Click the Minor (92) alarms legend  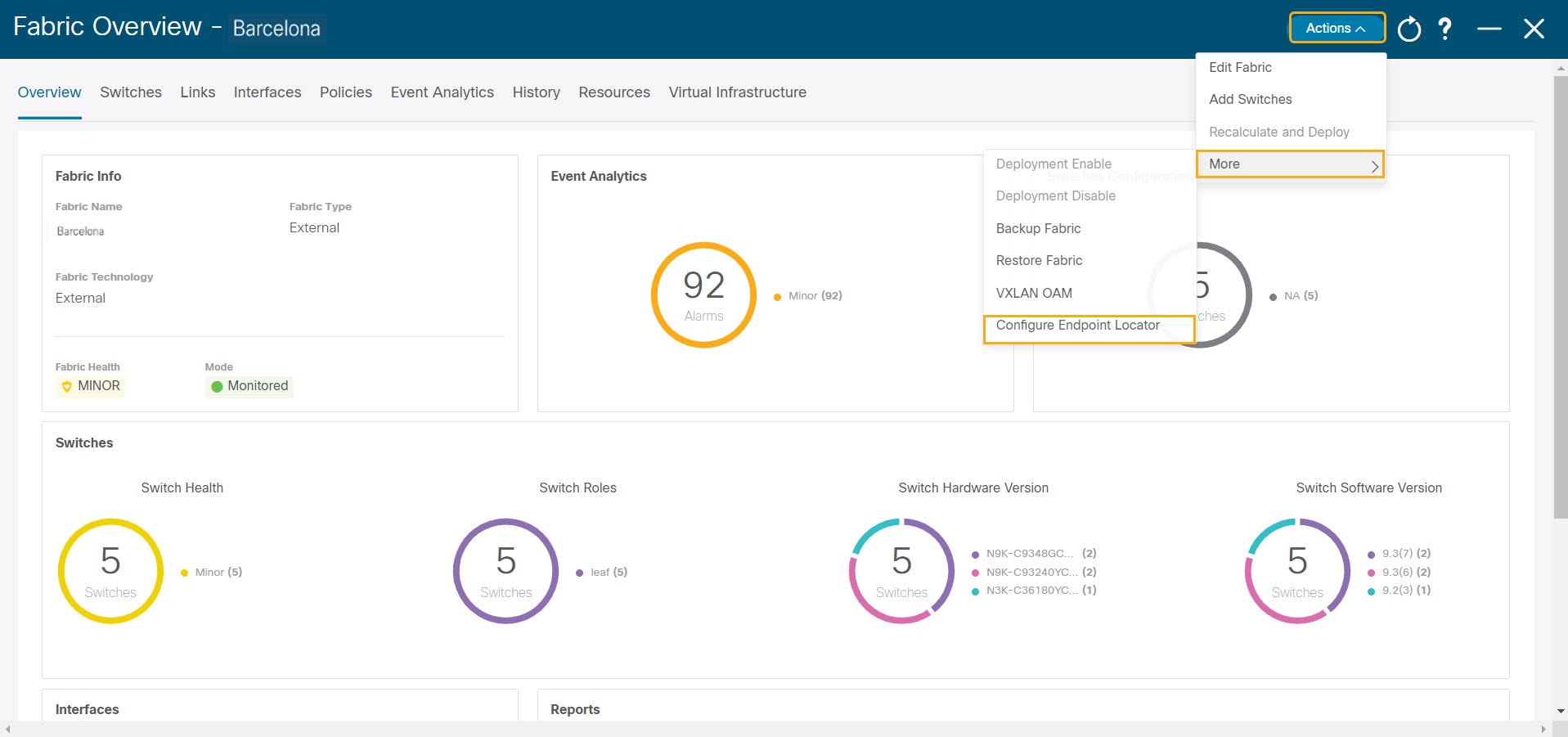[x=808, y=296]
